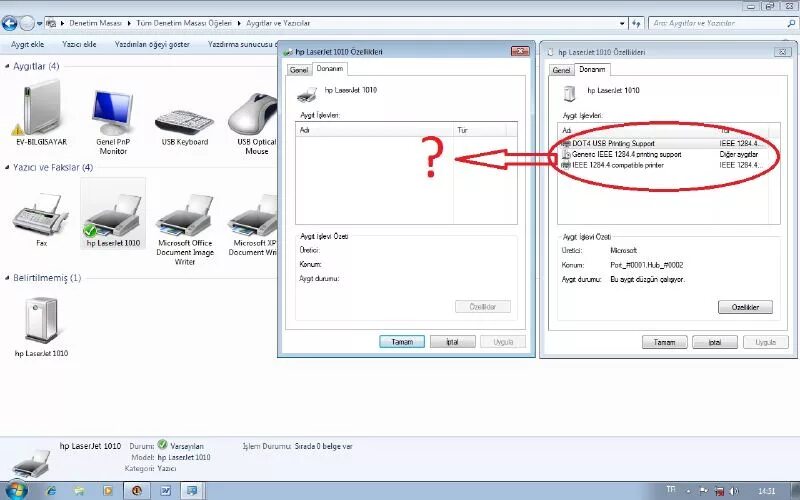
Task: Collapse the Belirtilmemiş (1) group
Action: [7, 278]
